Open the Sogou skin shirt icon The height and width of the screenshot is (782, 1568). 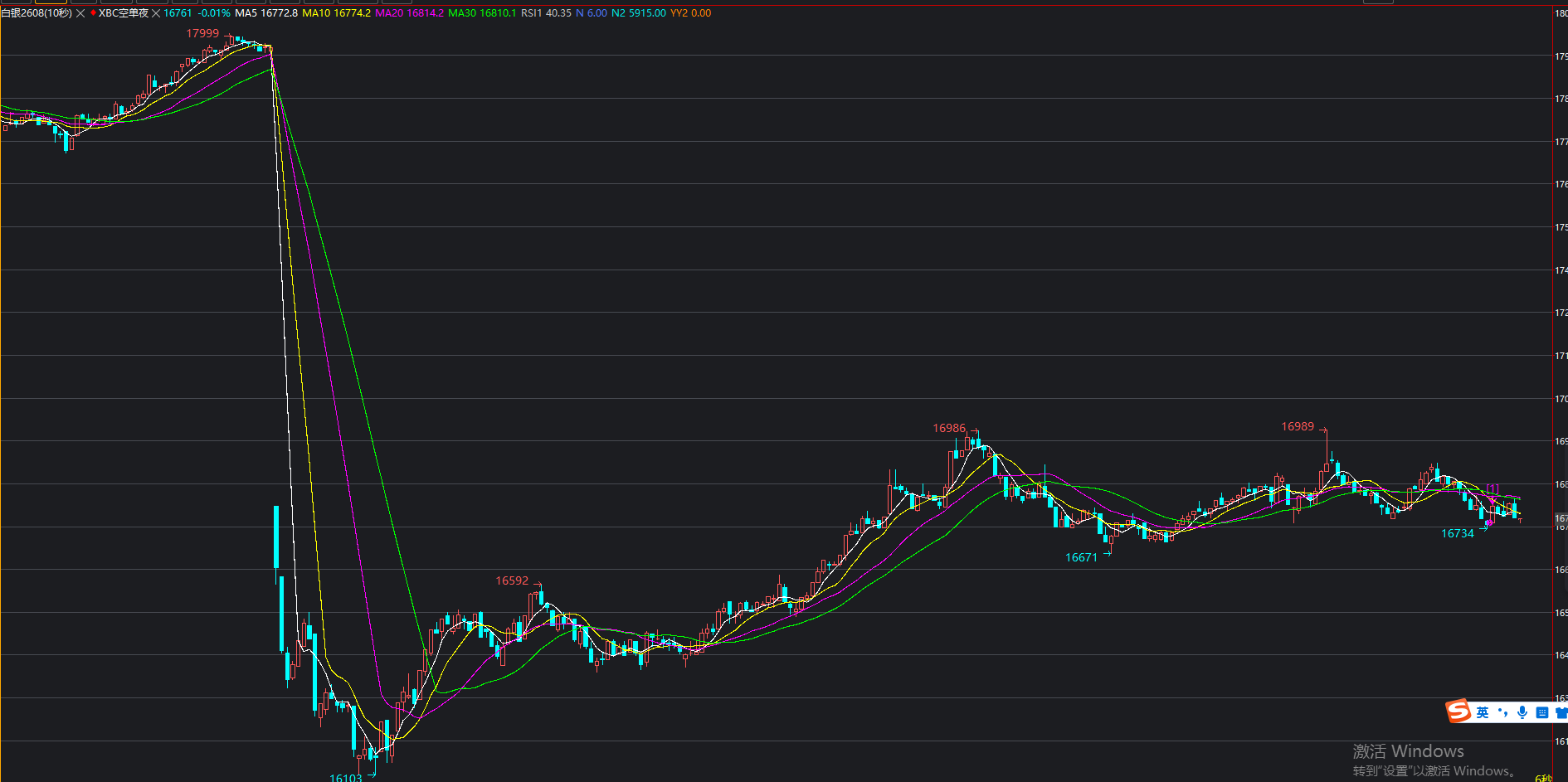[1561, 712]
